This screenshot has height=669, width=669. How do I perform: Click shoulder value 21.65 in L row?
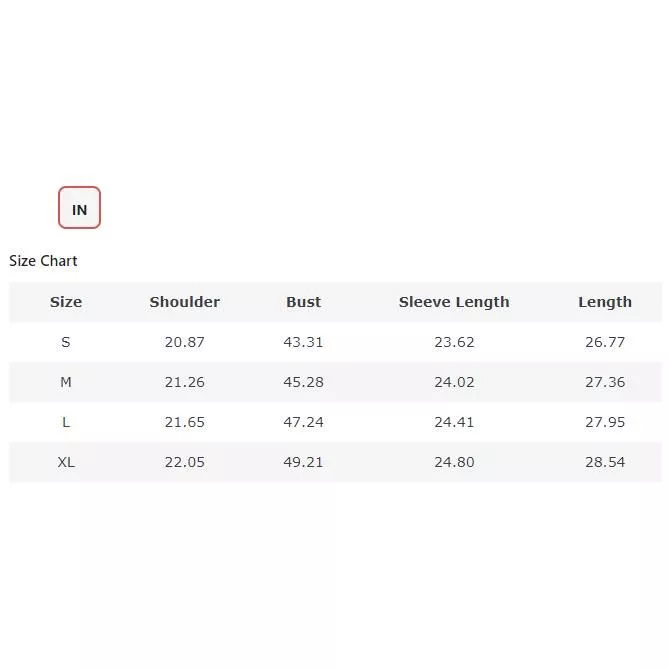[184, 422]
